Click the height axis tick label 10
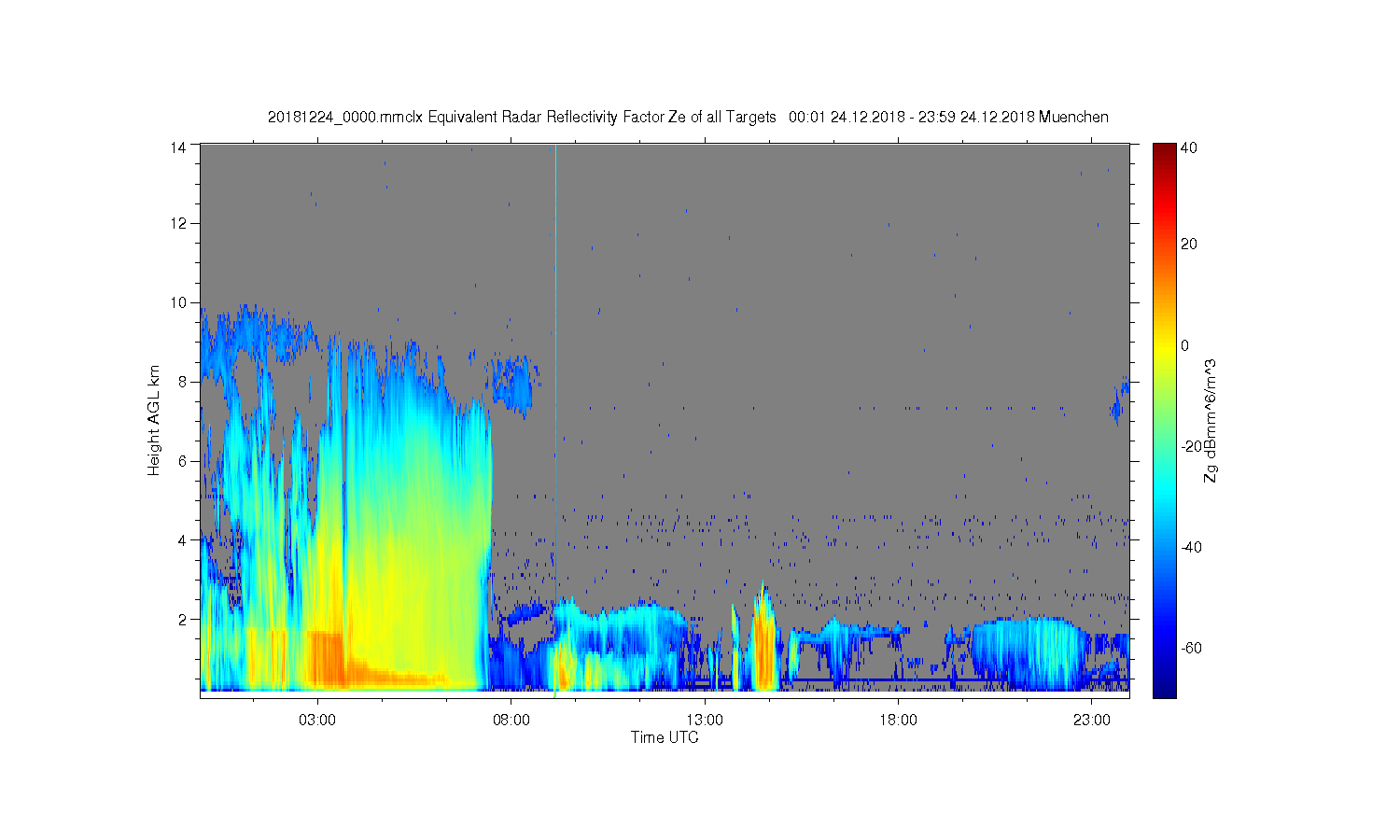1400x840 pixels. pyautogui.click(x=178, y=302)
